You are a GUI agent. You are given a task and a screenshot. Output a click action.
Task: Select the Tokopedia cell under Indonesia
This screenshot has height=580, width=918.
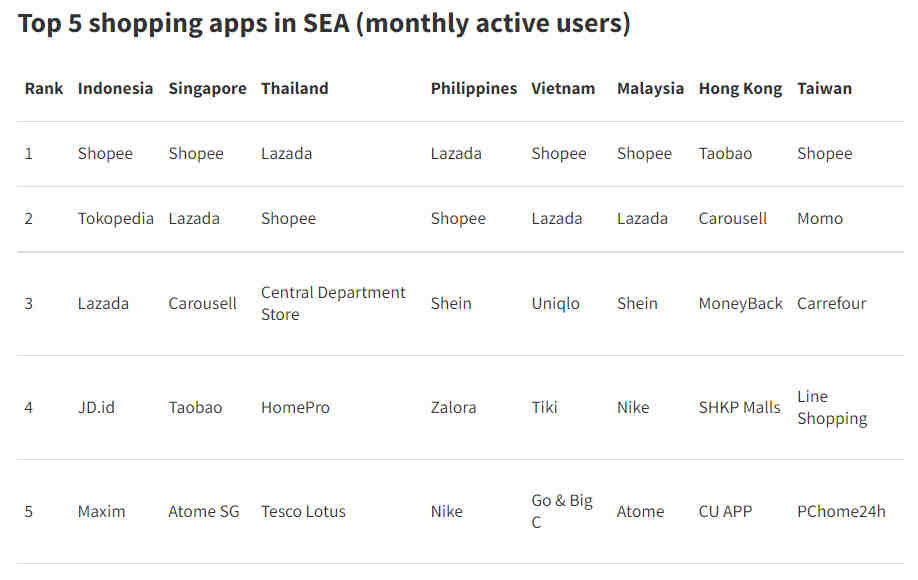point(116,218)
